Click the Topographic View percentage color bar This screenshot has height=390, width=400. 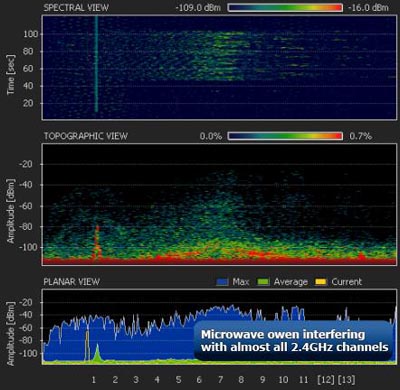285,136
